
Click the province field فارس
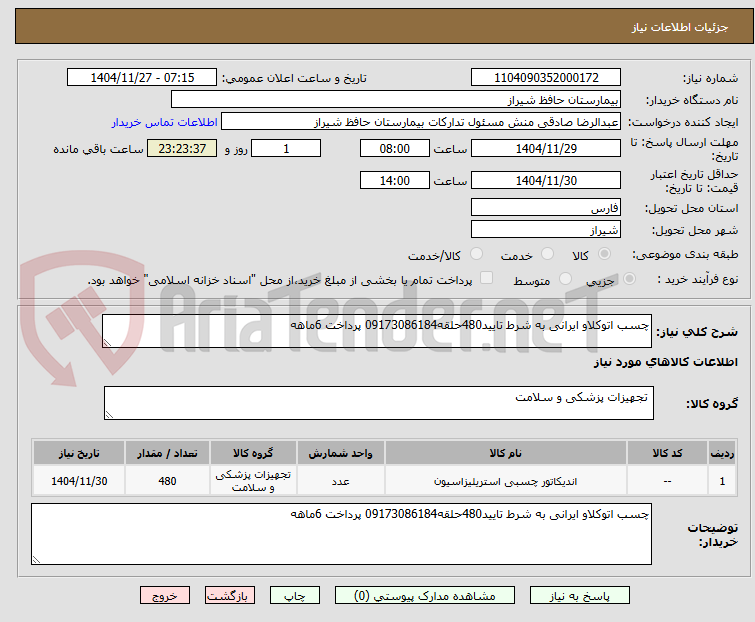546,207
